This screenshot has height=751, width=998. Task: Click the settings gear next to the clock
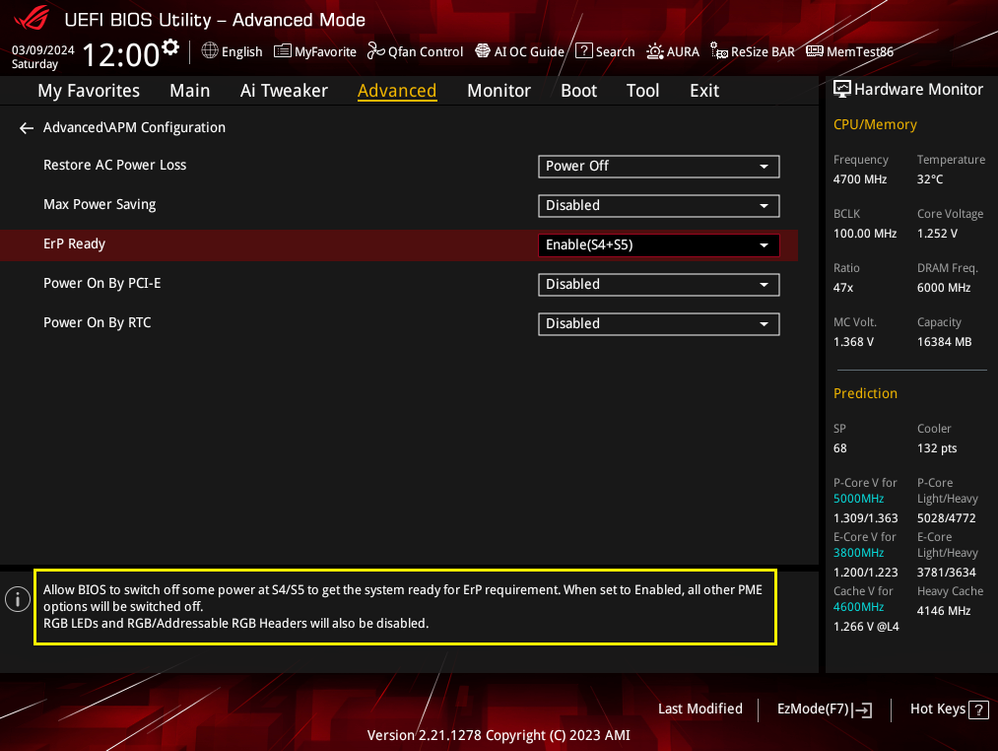pyautogui.click(x=170, y=47)
